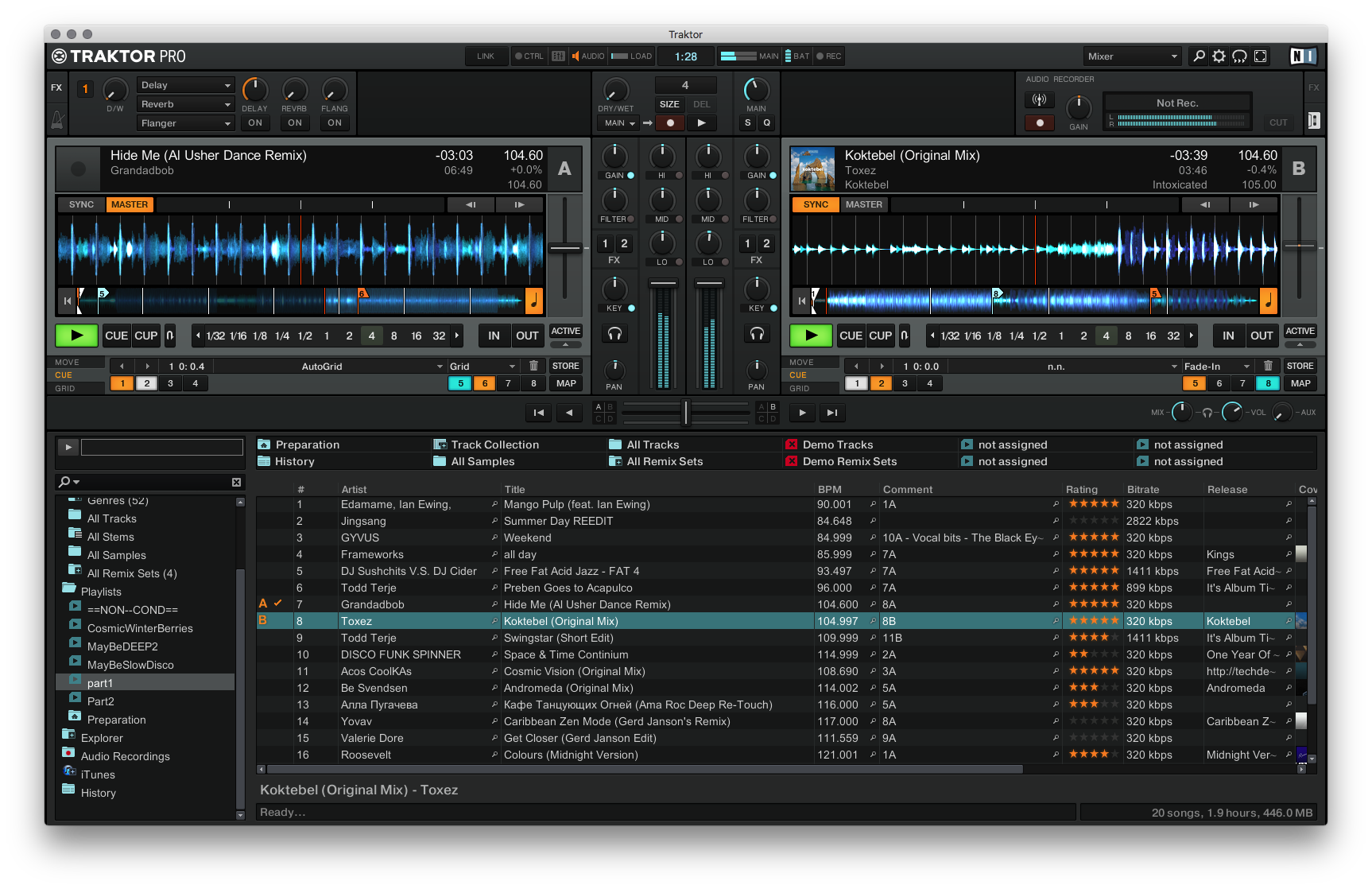
Task: Click Deck B play button
Action: [811, 336]
